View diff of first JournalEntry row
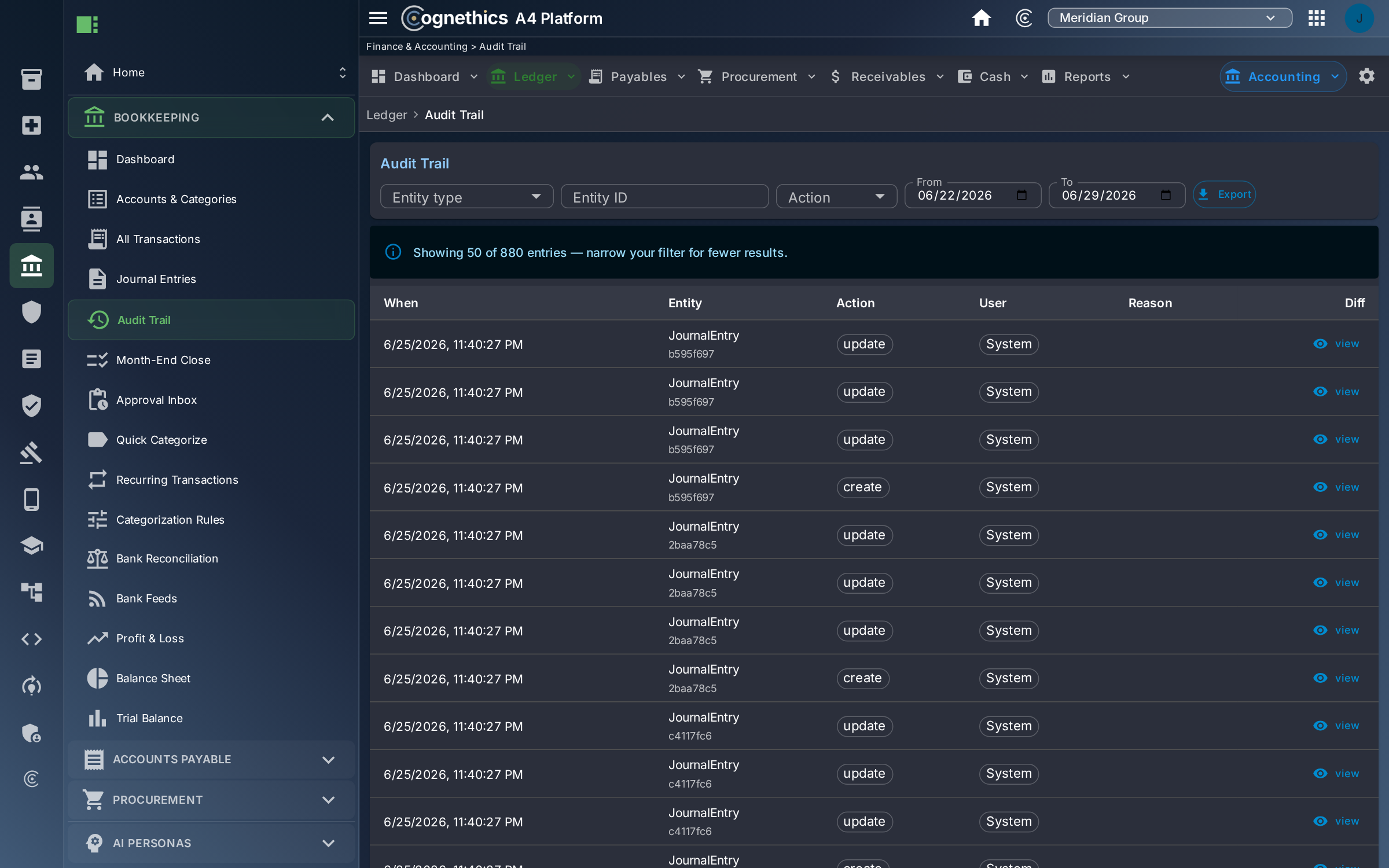 pos(1336,344)
